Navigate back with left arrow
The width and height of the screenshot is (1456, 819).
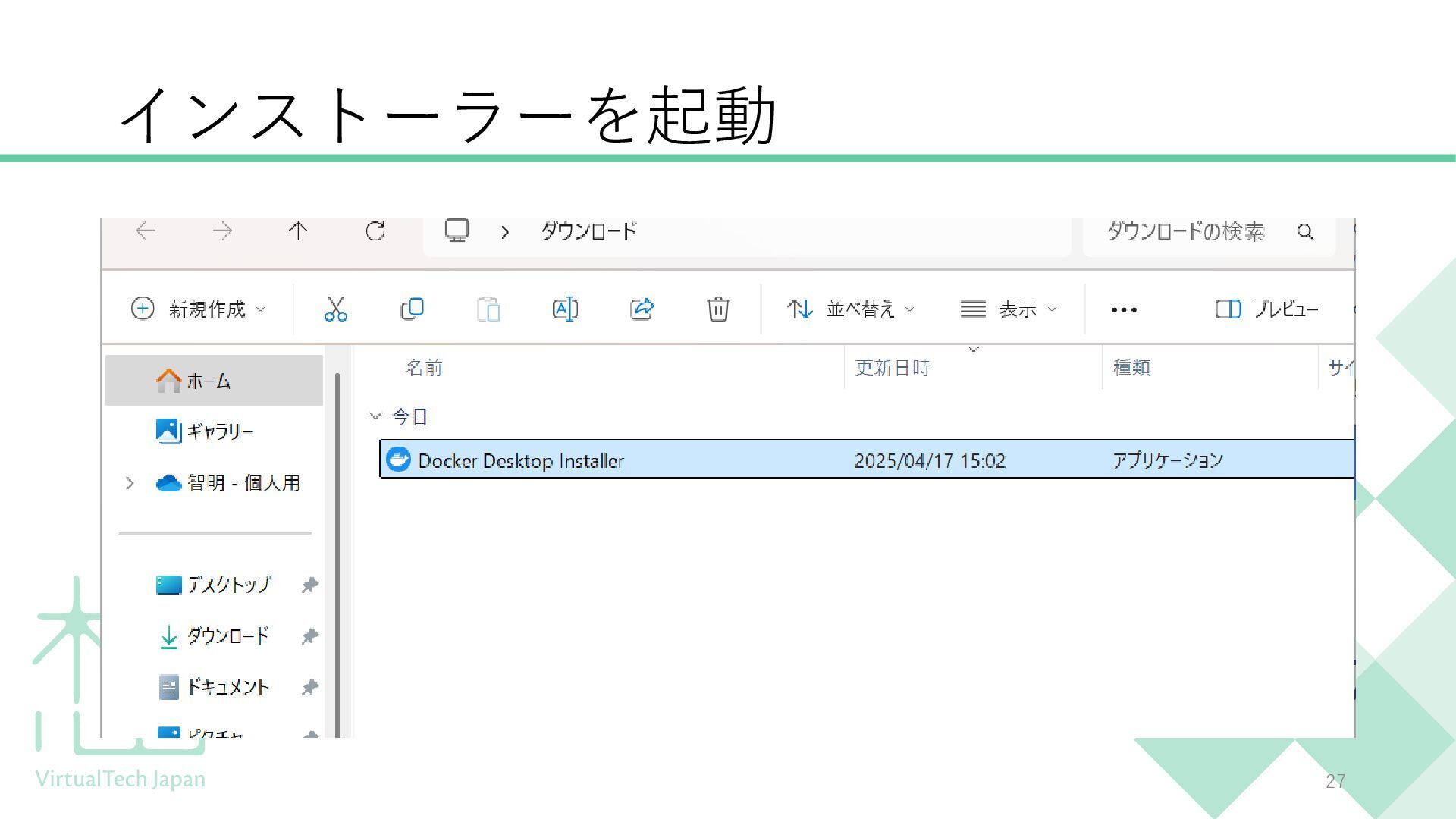point(146,231)
